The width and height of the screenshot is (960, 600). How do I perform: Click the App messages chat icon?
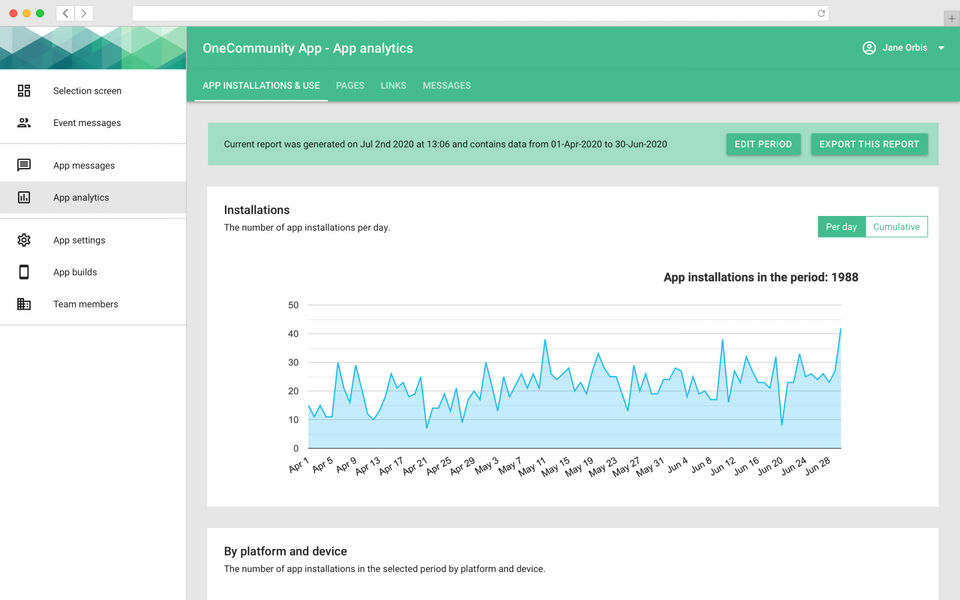(24, 166)
